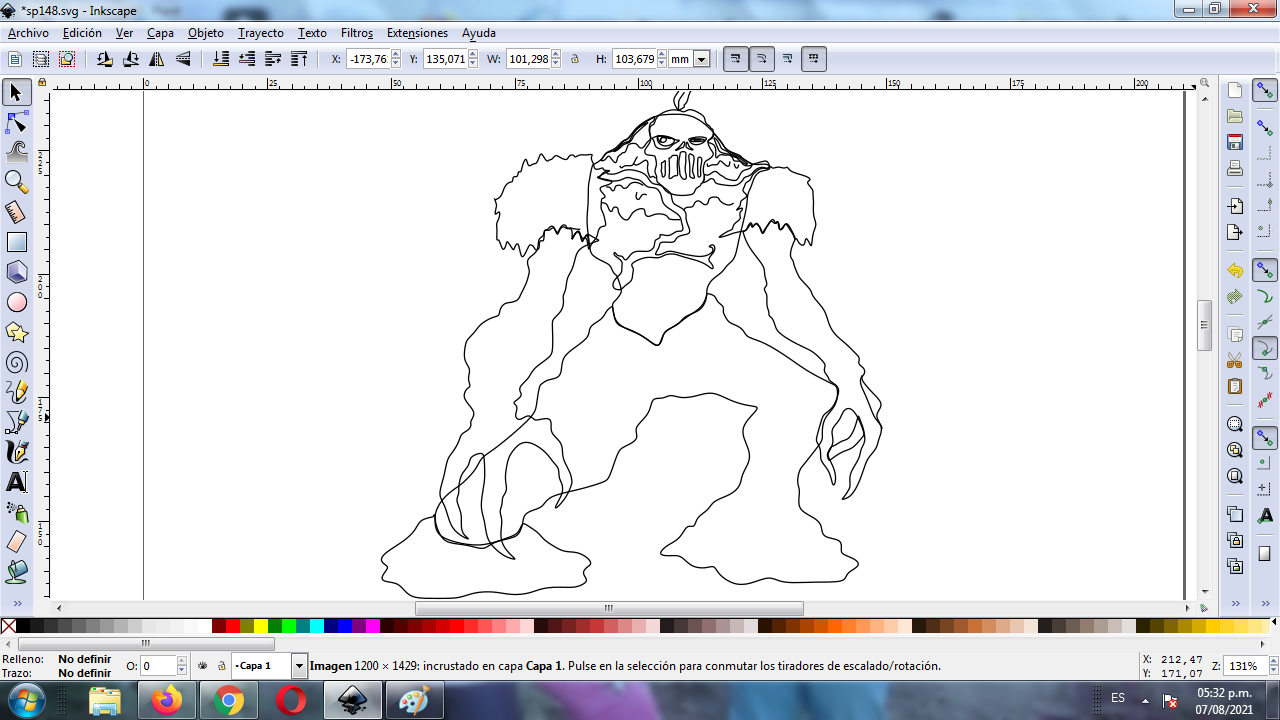Screen dimensions: 1280x720
Task: Increase H height with stepper
Action: (661, 55)
